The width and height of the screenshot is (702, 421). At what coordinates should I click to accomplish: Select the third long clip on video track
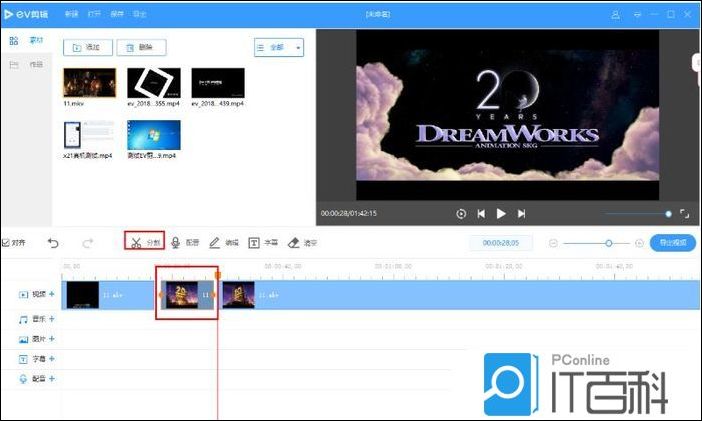pos(461,295)
